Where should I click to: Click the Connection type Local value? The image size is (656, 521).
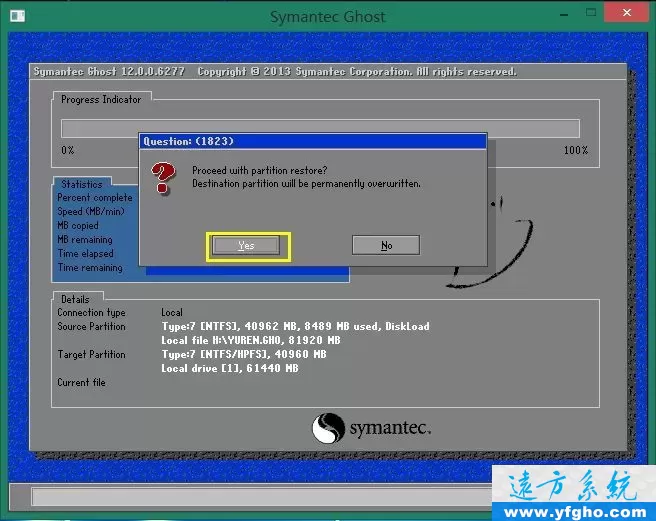point(172,313)
